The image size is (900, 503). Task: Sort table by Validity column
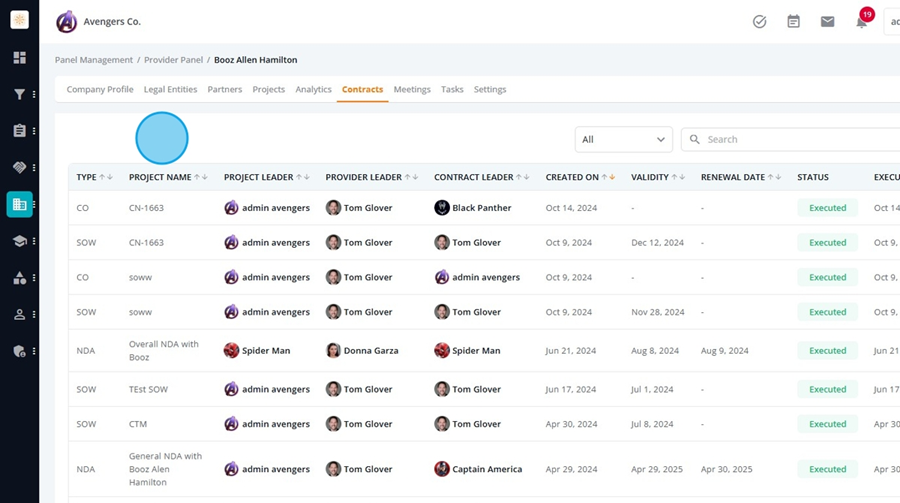[x=678, y=177]
